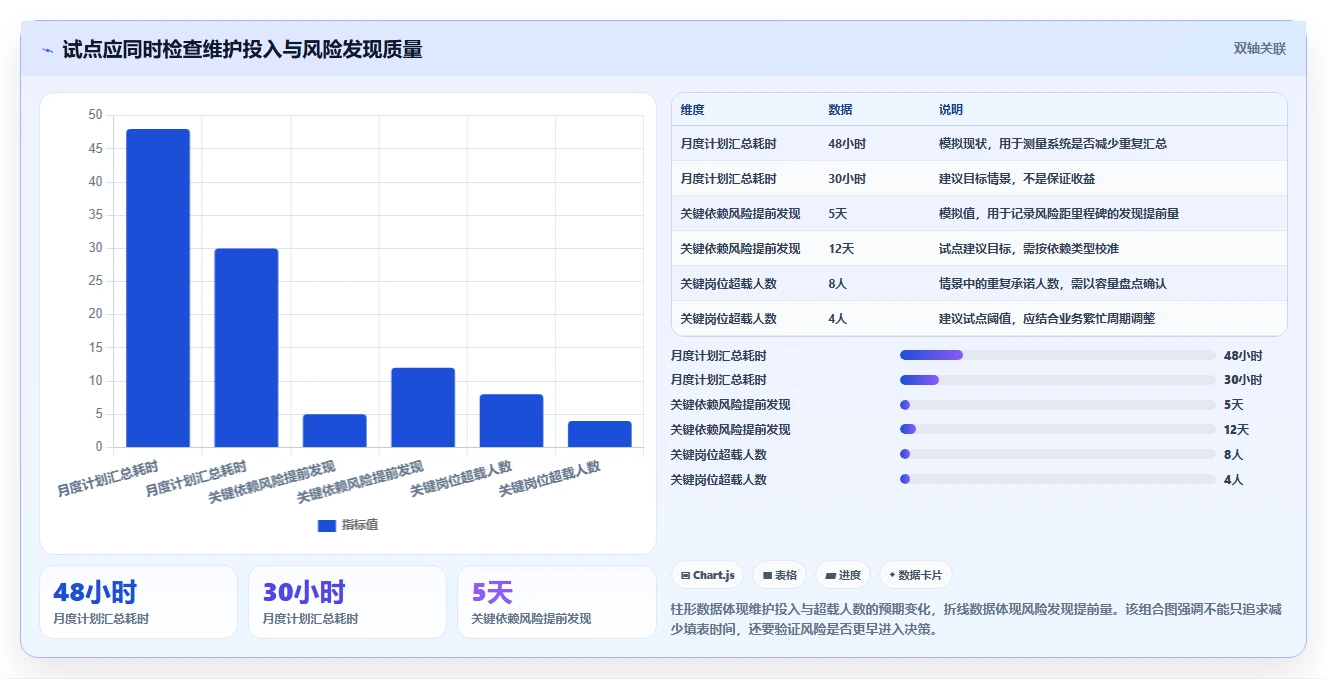
Task: Click the description starting 模拟现状
Action: pos(1053,144)
